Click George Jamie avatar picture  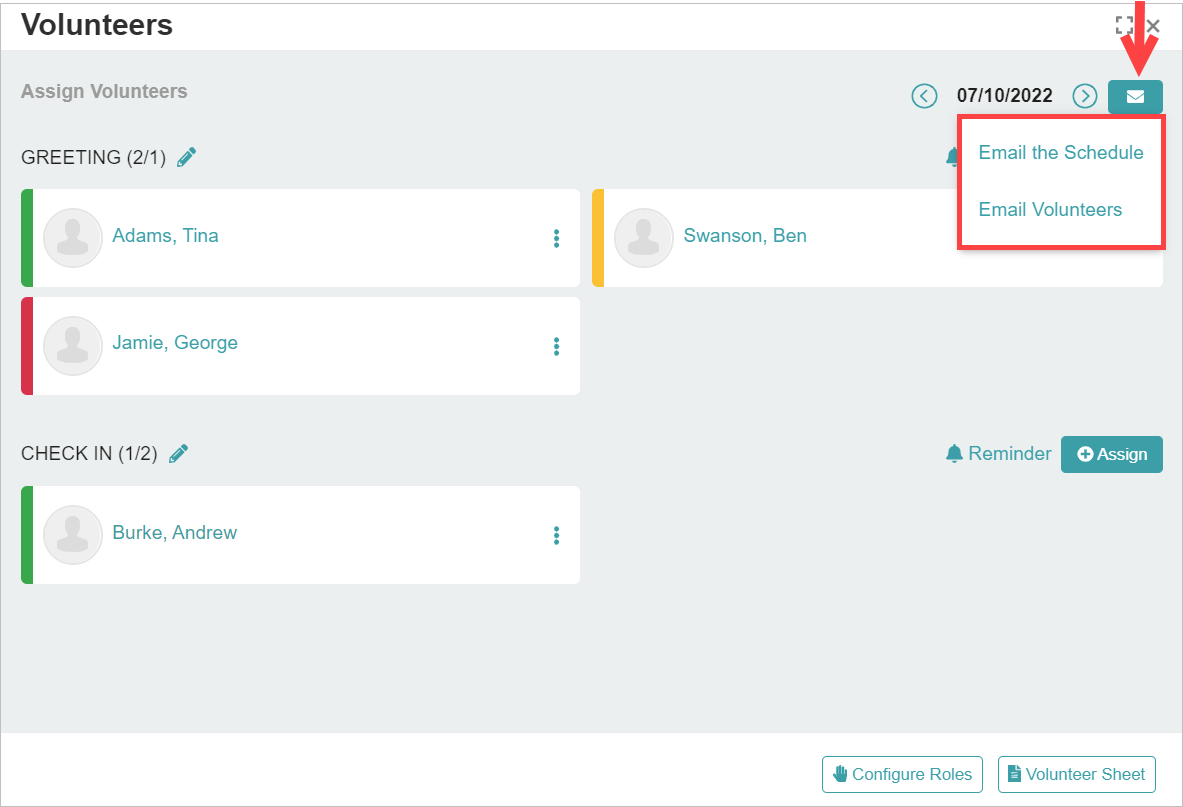[72, 345]
